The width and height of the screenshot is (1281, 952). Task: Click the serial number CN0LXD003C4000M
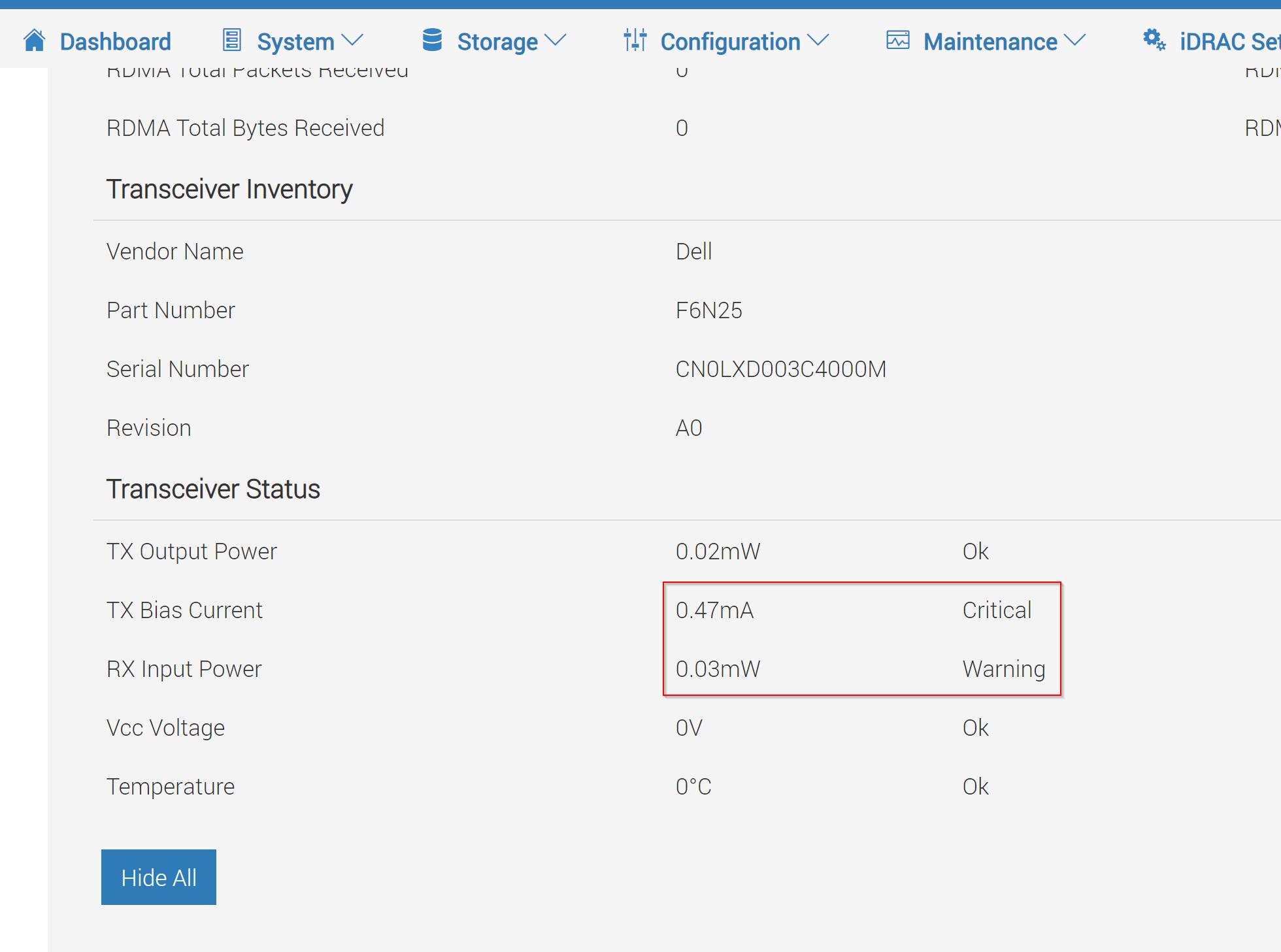(780, 369)
